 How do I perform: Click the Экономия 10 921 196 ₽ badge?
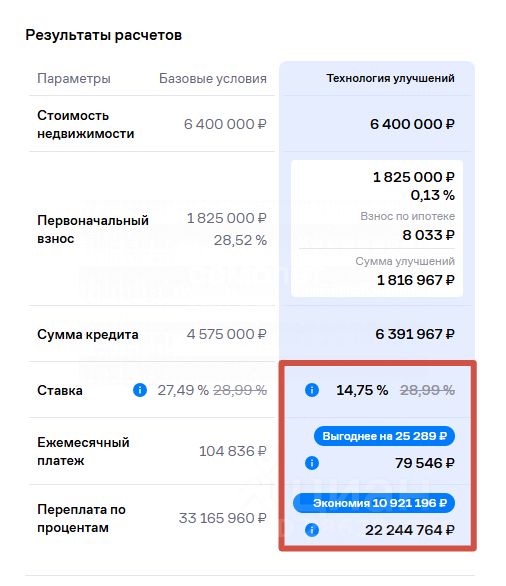coord(374,503)
